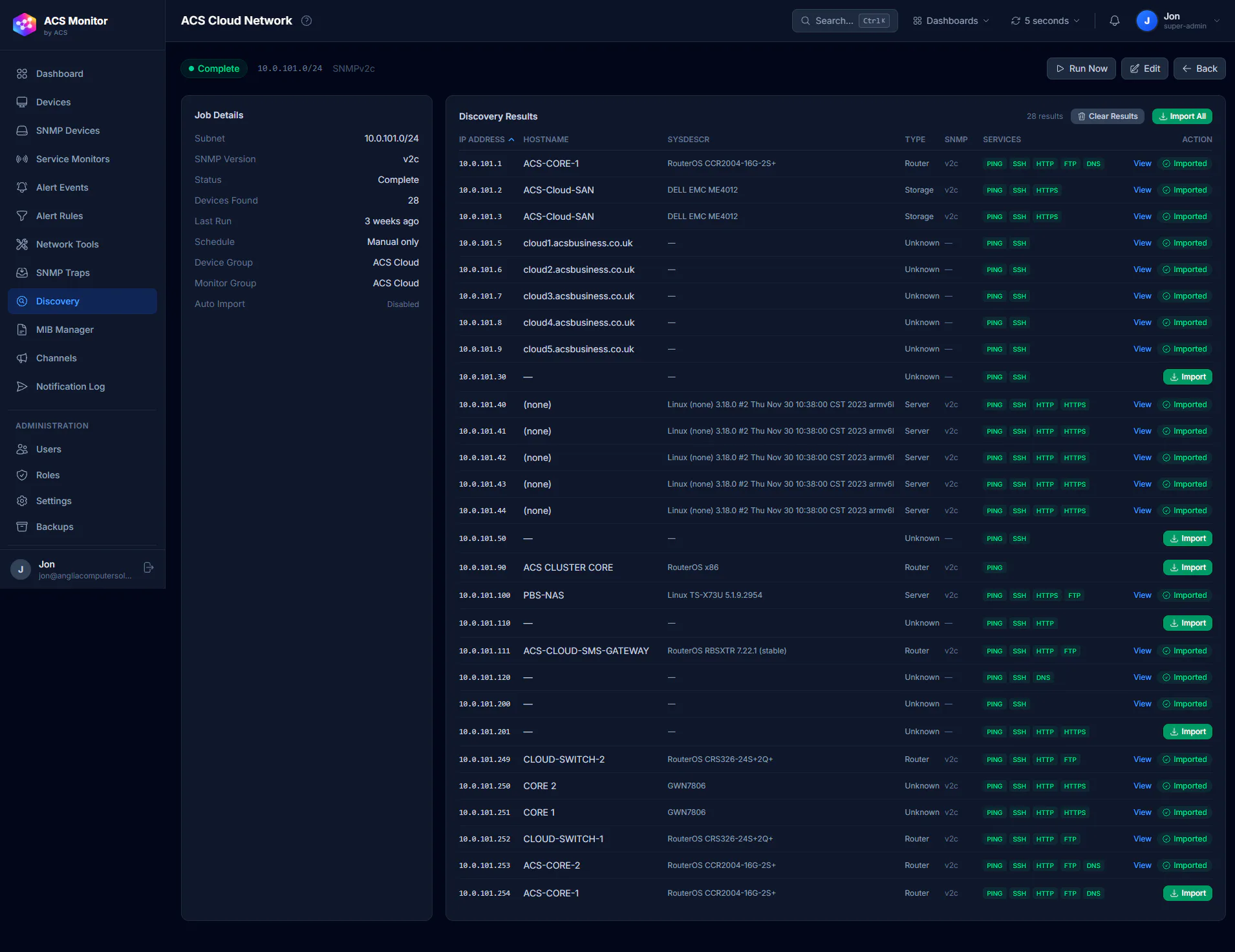1235x952 pixels.
Task: Click the SNMP Devices sidebar icon
Action: (22, 131)
